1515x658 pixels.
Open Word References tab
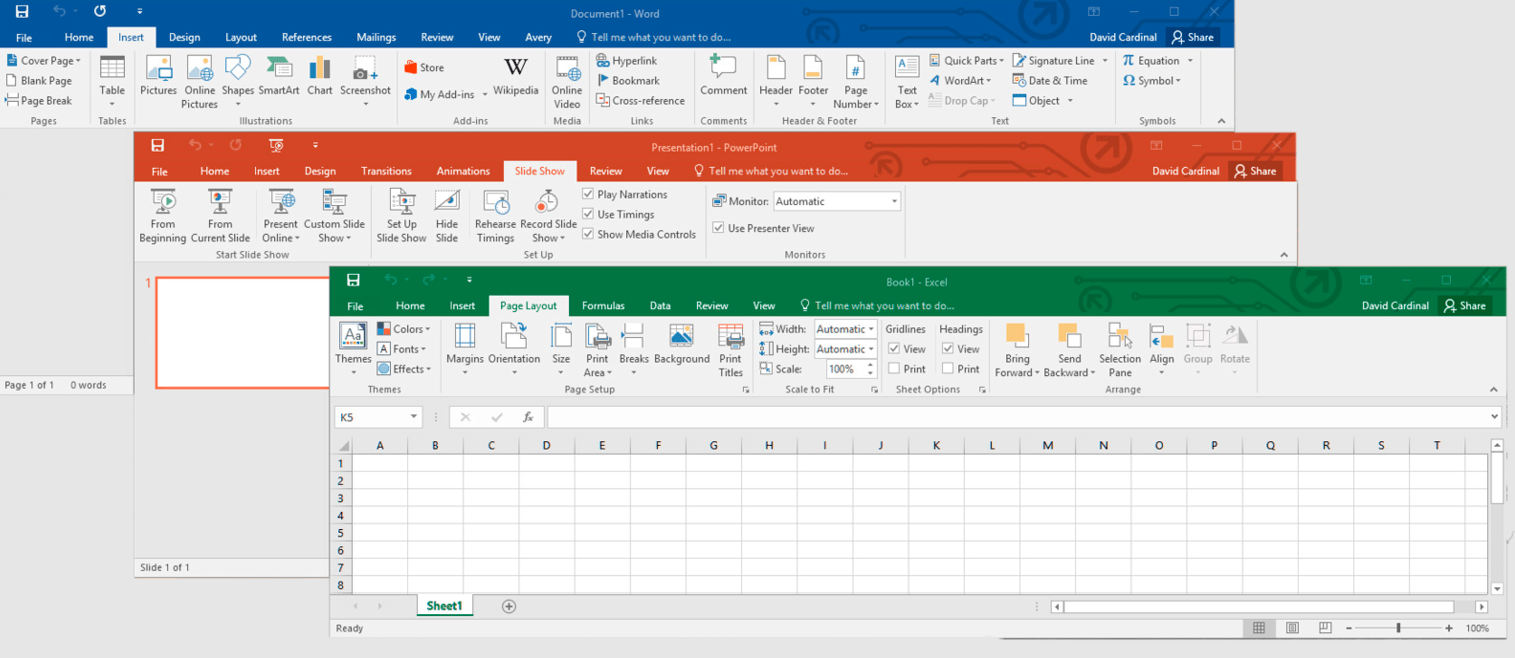point(306,37)
